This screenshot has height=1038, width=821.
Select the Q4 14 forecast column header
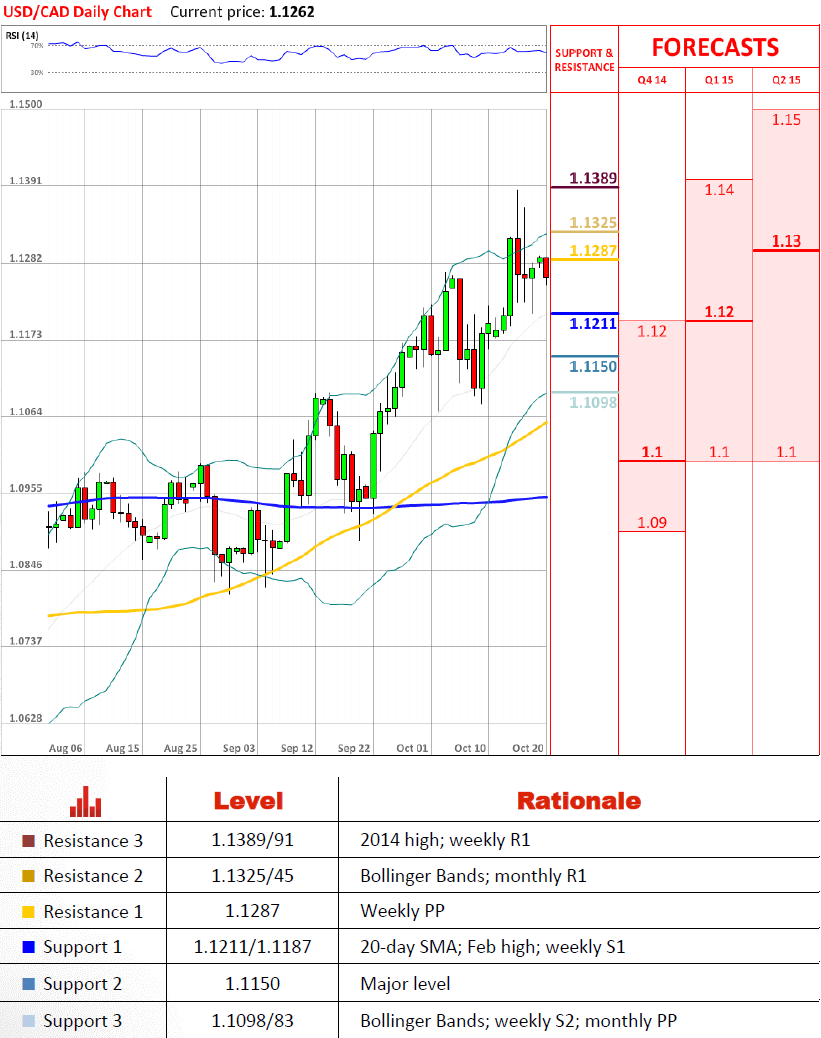click(652, 80)
